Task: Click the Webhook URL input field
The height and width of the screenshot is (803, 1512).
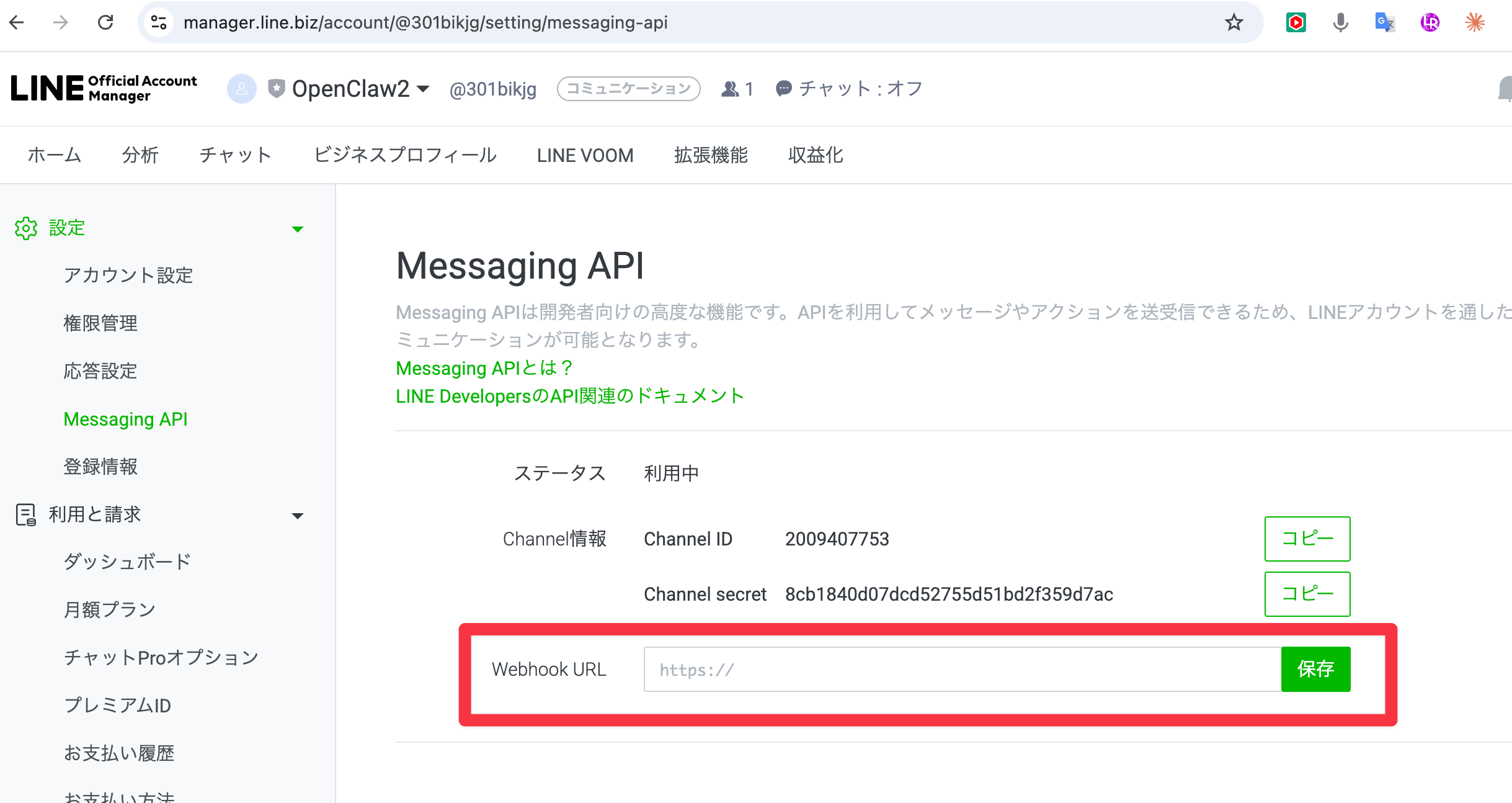Action: tap(961, 669)
